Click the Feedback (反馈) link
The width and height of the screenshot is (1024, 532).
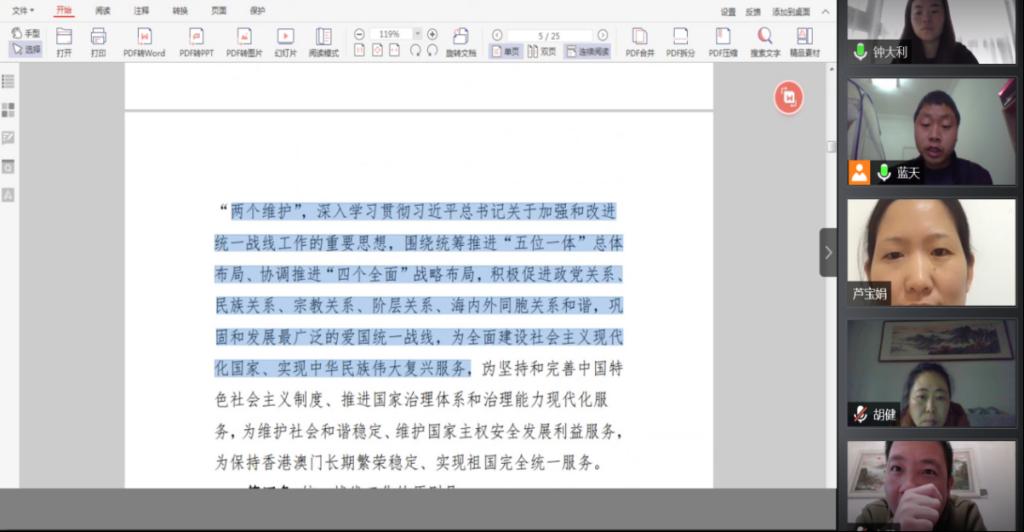click(753, 12)
